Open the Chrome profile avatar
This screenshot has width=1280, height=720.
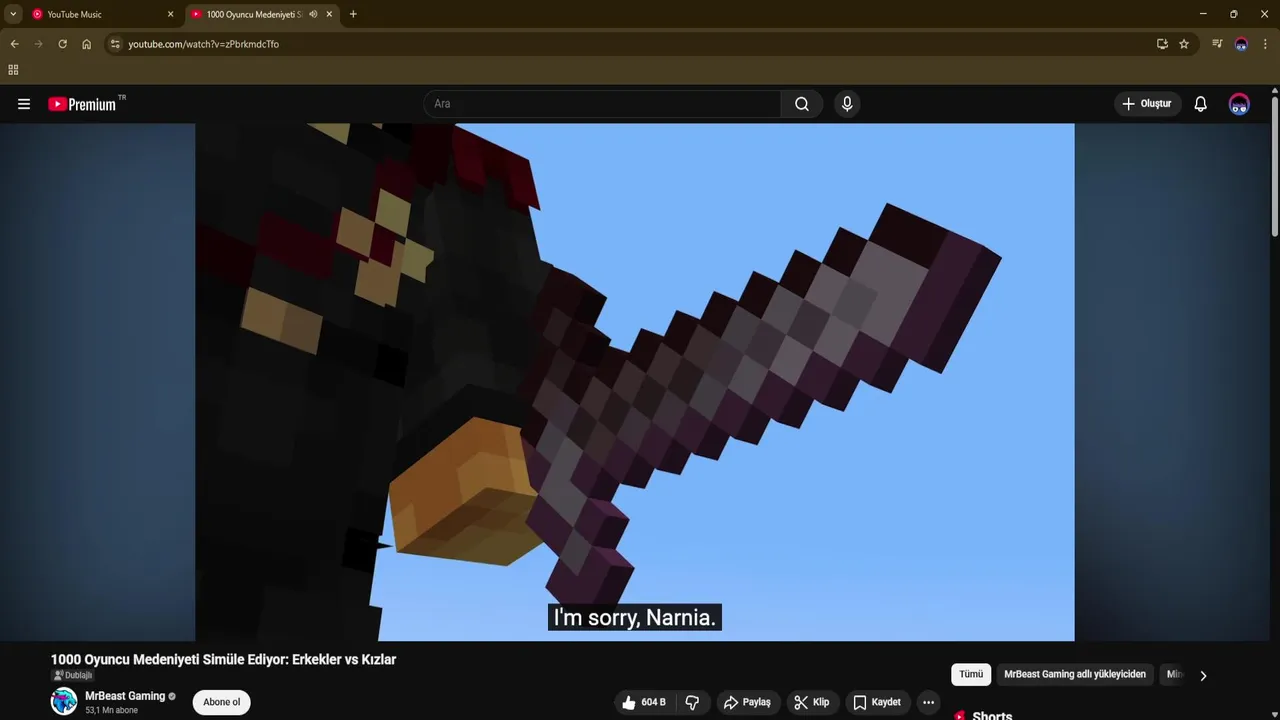pos(1241,44)
